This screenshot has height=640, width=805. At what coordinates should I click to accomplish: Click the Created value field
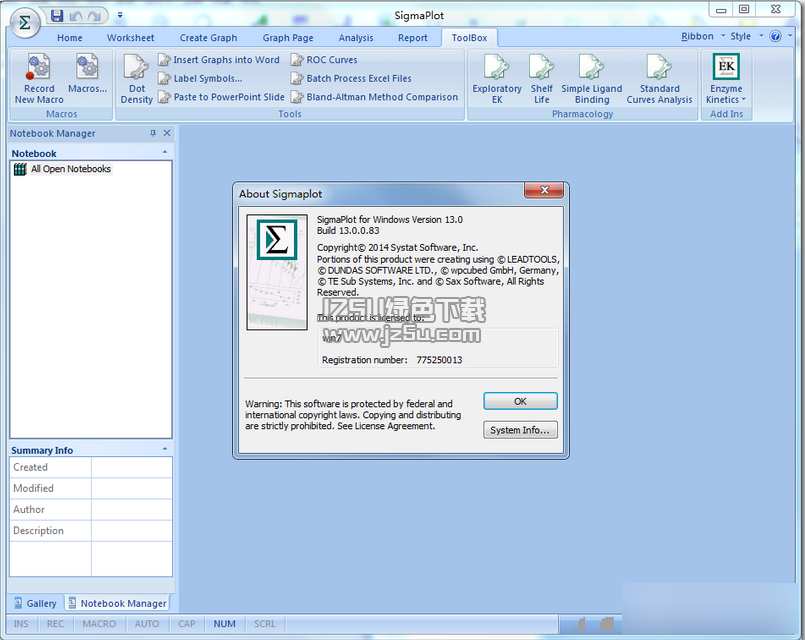[132, 468]
